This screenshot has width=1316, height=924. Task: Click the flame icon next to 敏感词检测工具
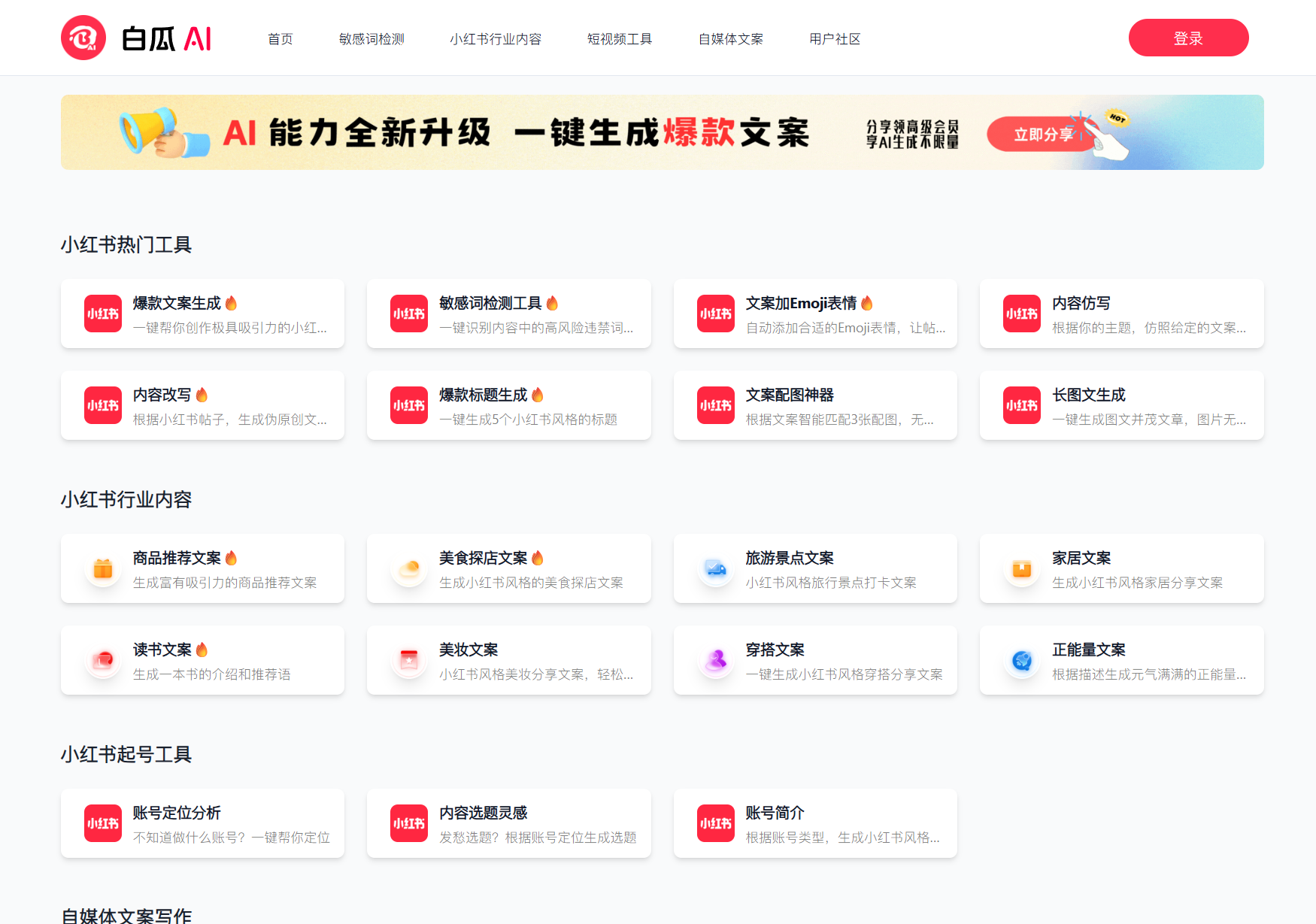tap(552, 303)
